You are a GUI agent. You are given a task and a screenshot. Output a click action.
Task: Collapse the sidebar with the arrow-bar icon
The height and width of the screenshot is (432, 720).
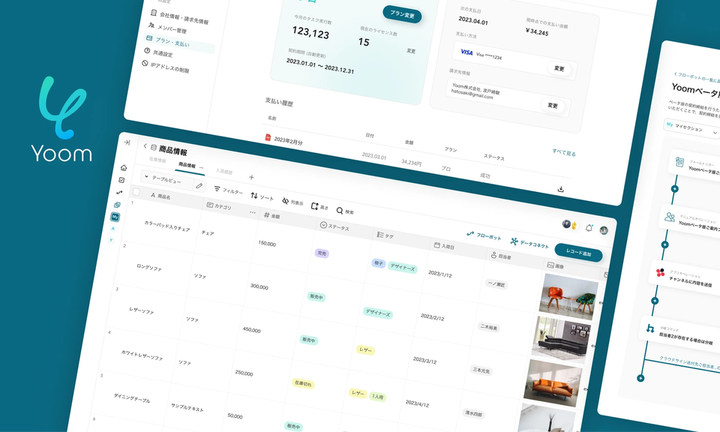coord(127,142)
